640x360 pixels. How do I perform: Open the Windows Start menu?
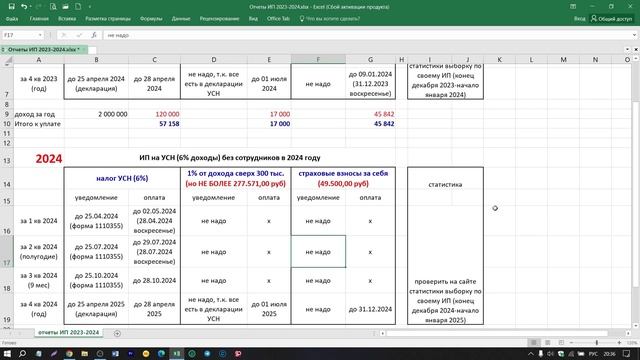tap(7, 353)
